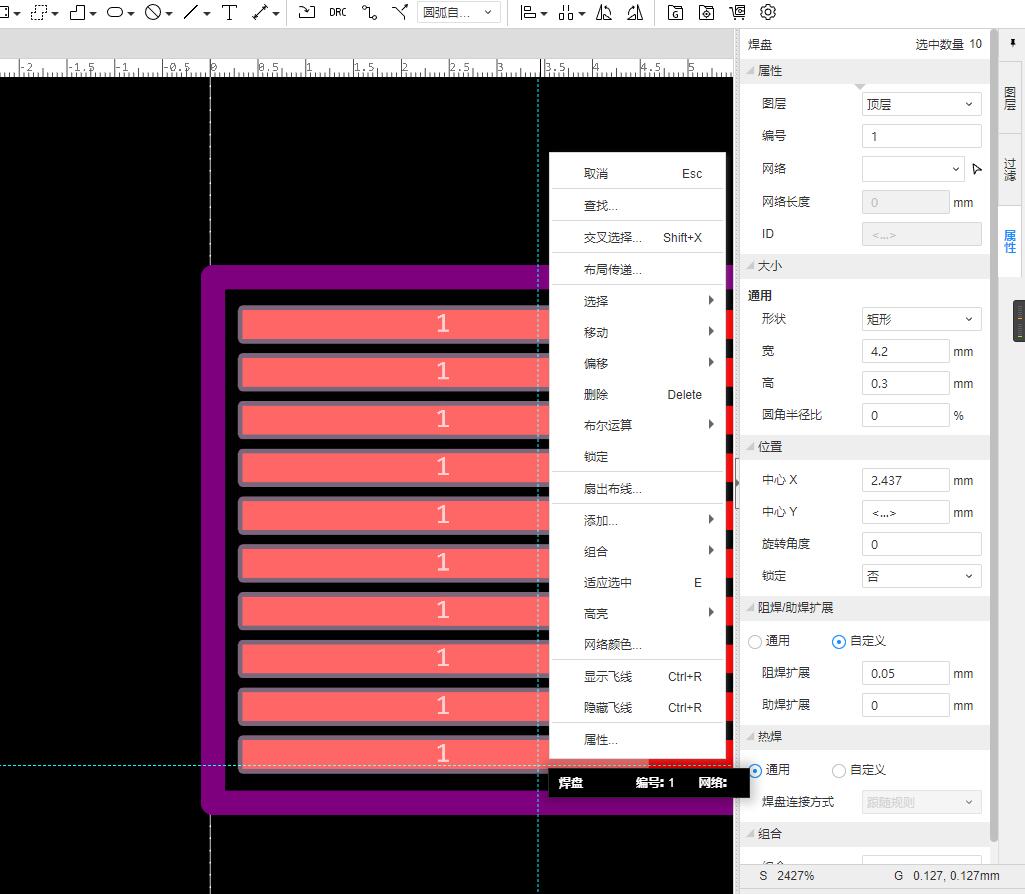The image size is (1025, 894).
Task: Switch to the 过滤 side tab
Action: click(x=1010, y=169)
